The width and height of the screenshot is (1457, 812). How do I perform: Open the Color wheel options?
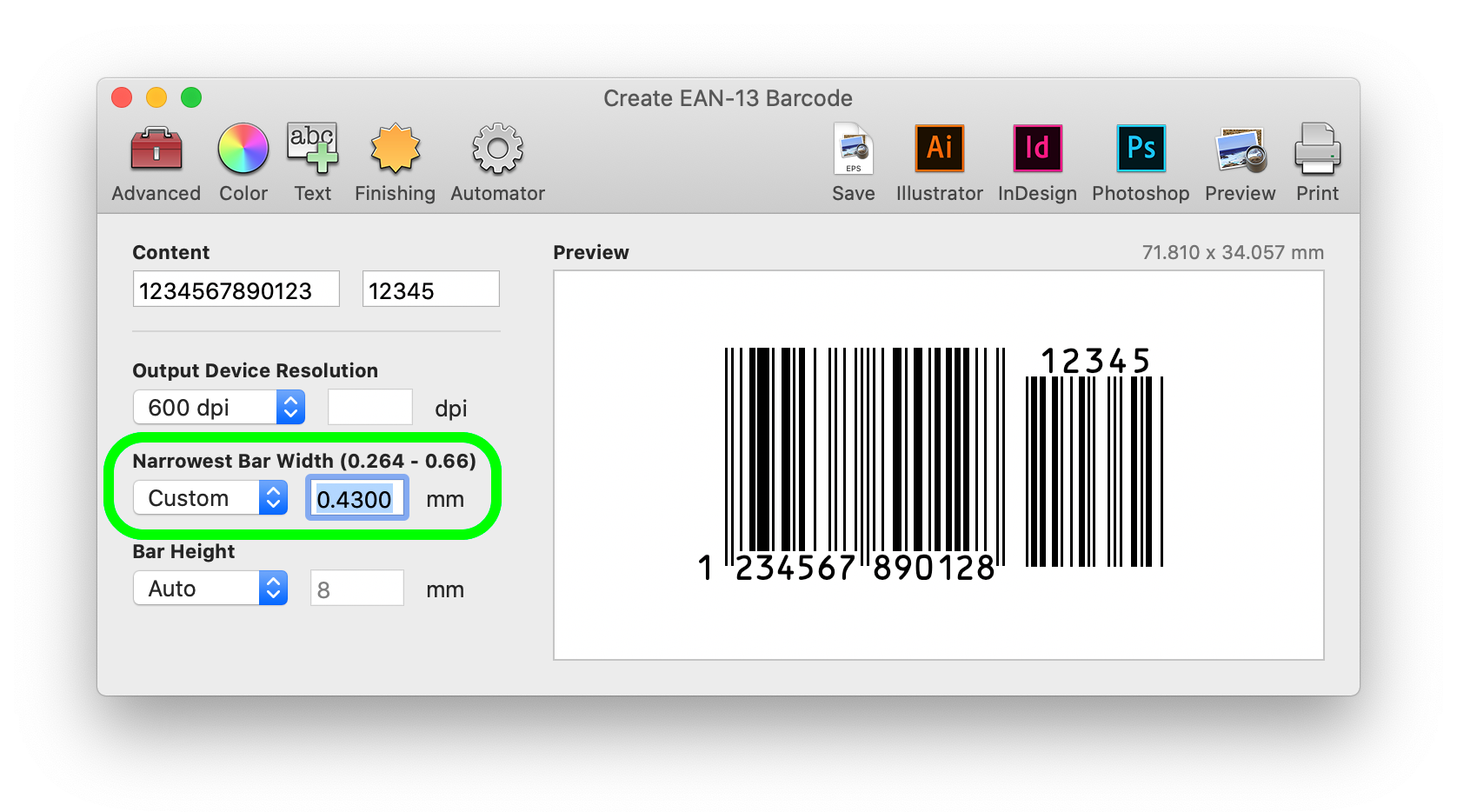click(243, 163)
